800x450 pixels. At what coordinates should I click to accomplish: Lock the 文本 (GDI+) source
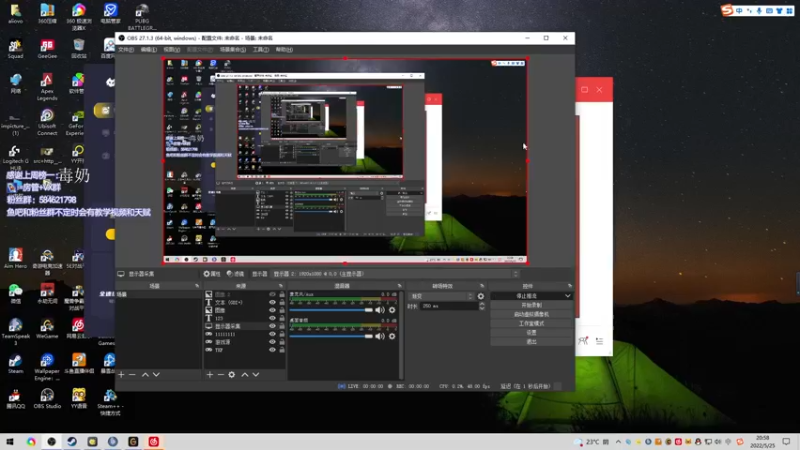[x=282, y=302]
